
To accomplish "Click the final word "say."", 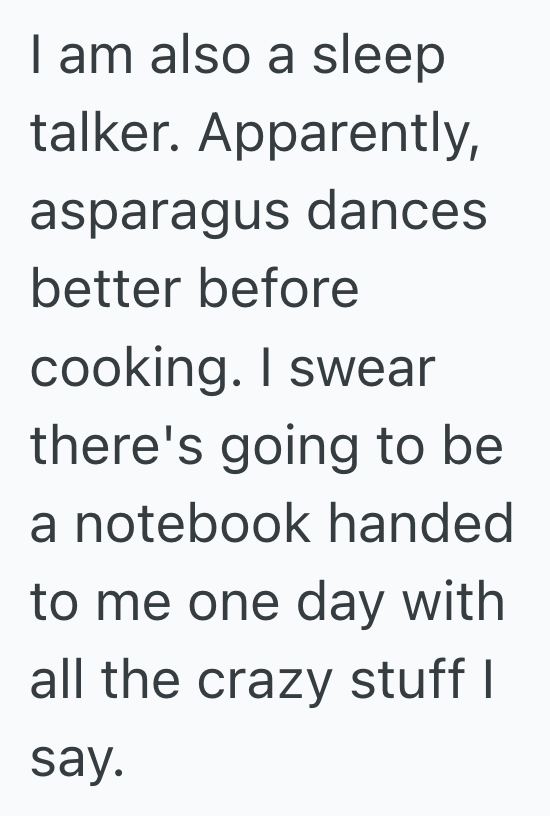I will [77, 760].
